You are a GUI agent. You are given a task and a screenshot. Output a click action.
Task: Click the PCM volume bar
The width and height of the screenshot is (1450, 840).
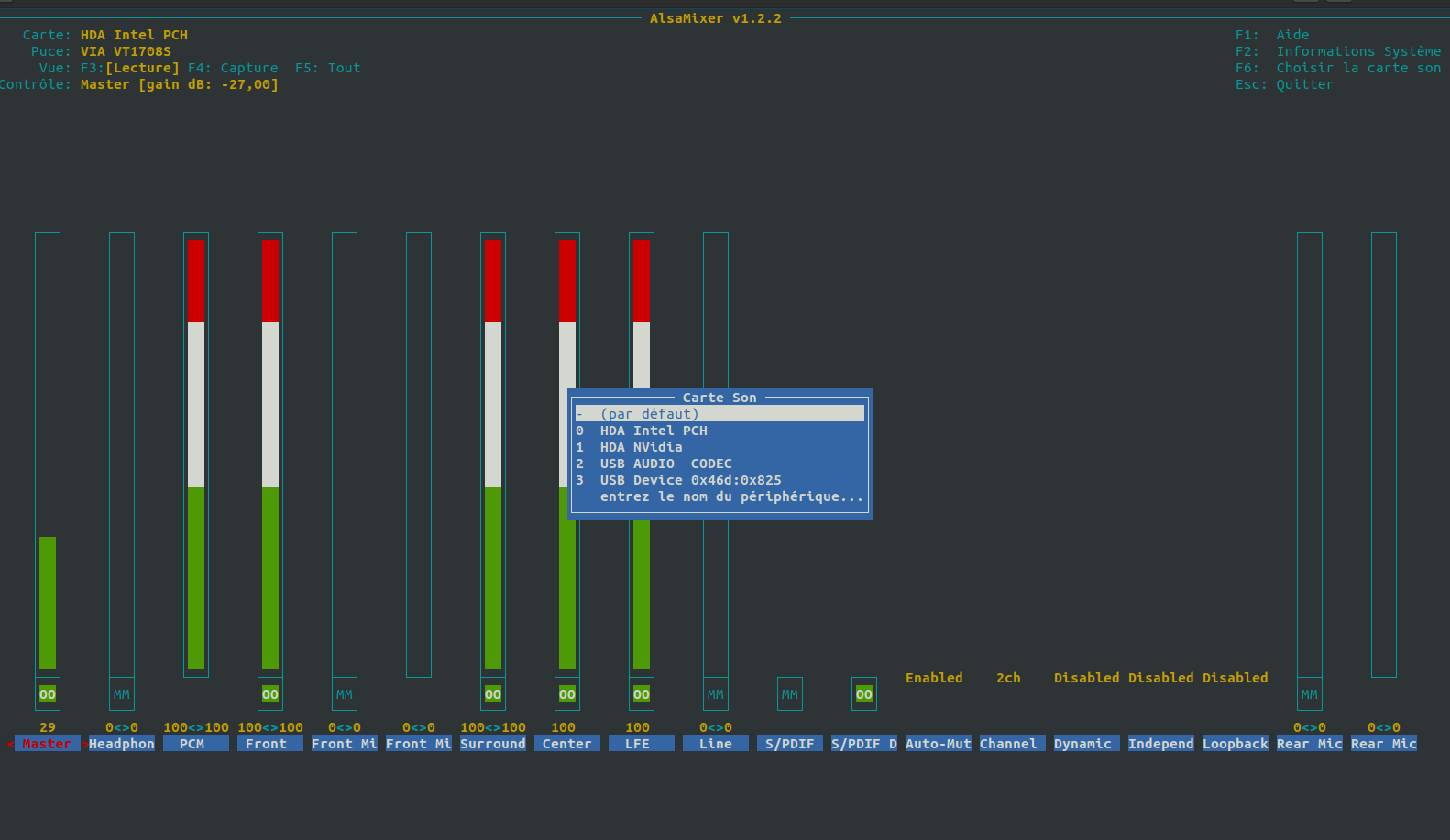tap(196, 454)
